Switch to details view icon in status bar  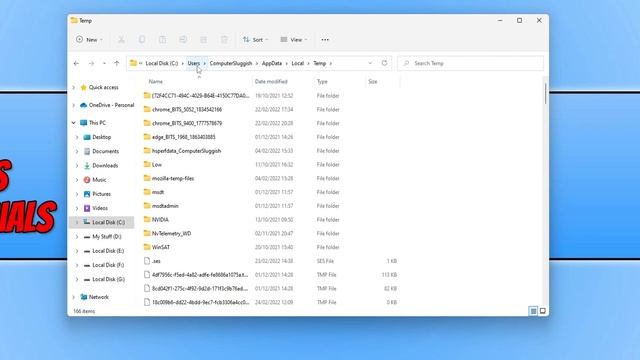coord(533,311)
